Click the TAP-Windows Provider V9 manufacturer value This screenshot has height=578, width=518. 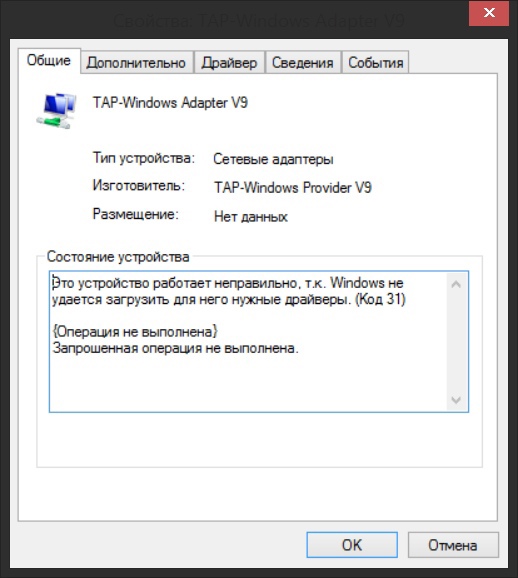point(293,187)
